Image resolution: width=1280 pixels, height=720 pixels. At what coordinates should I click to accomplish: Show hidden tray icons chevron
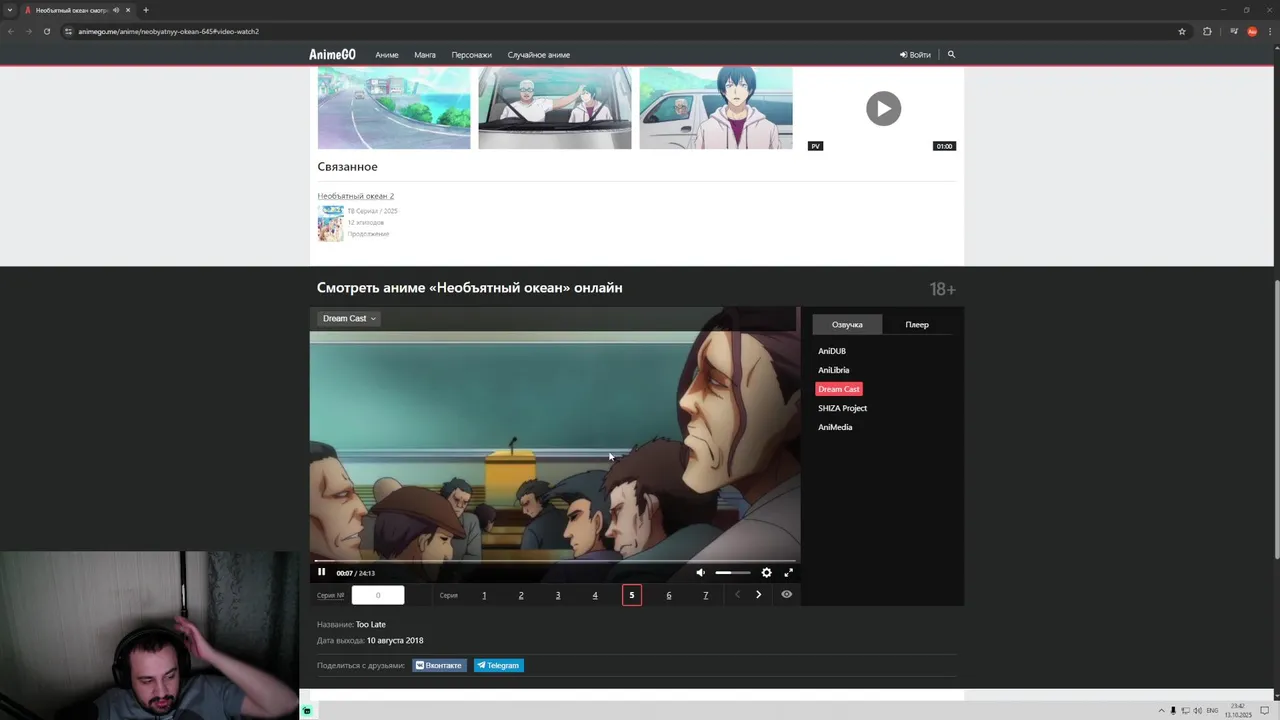[1161, 710]
